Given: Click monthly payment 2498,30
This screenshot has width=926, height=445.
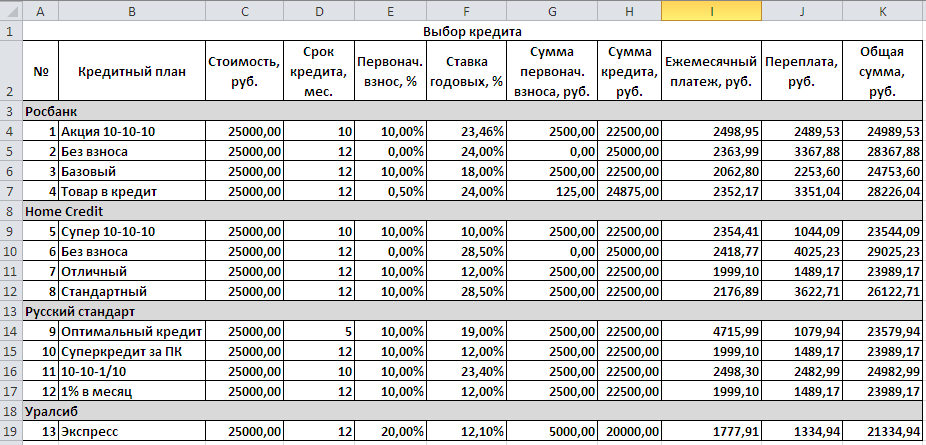Looking at the screenshot, I should tap(711, 372).
